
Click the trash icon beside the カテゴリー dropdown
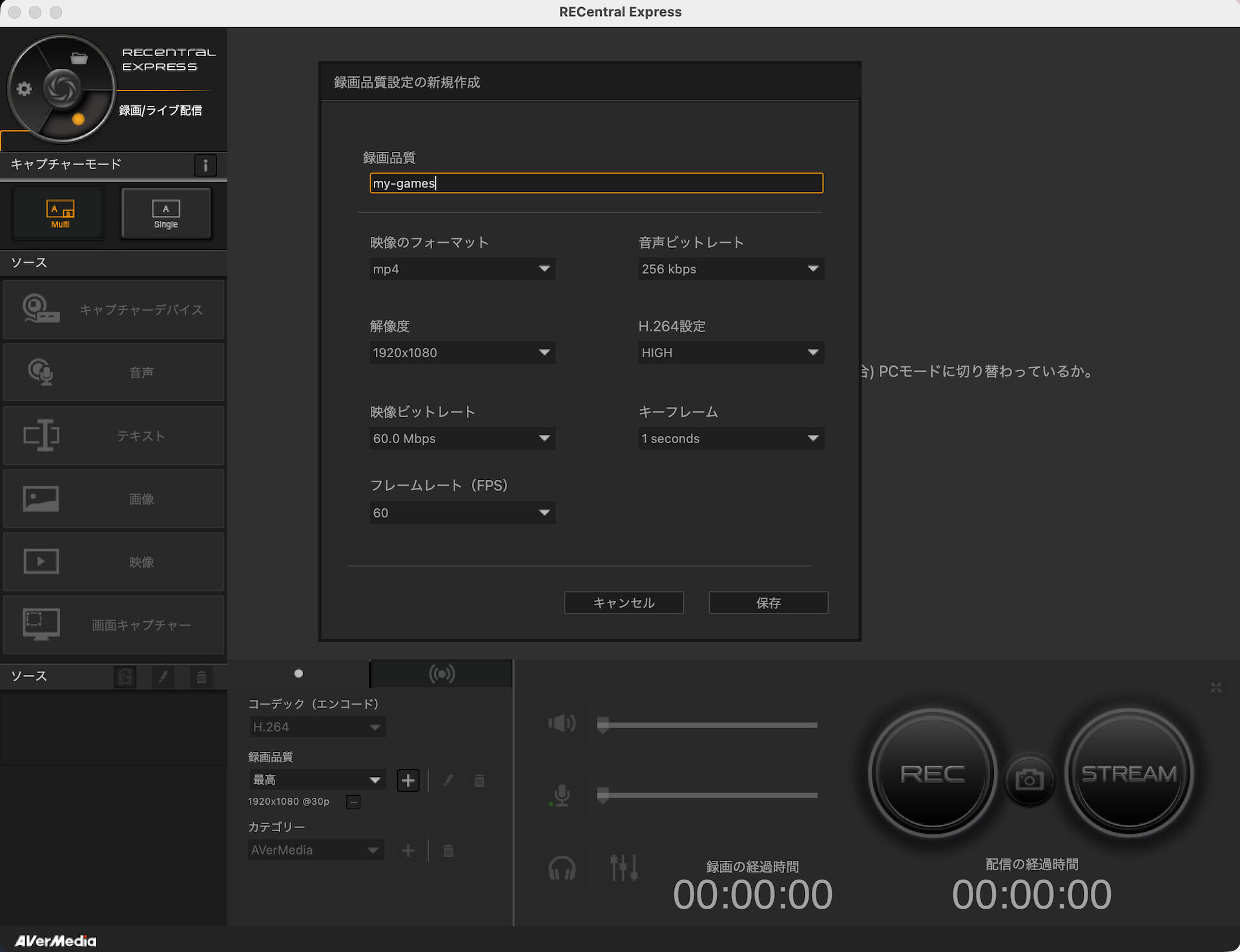pos(448,851)
